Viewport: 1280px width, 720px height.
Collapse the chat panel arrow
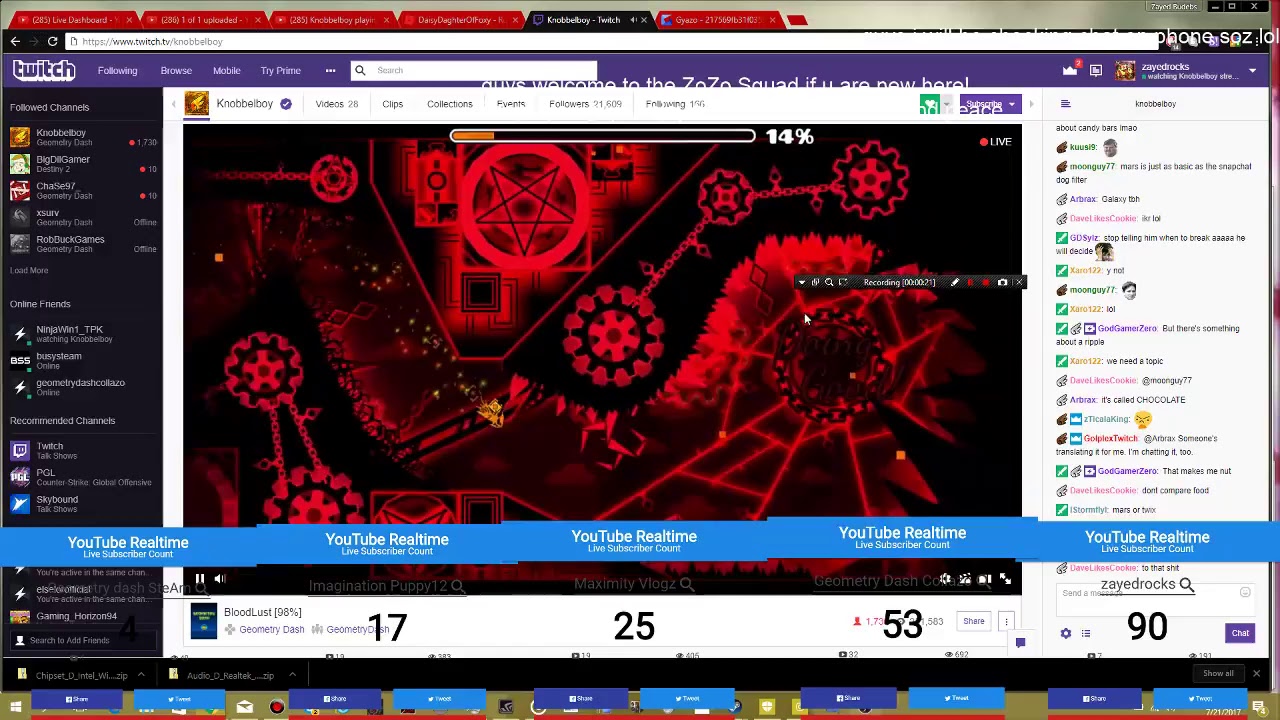(1031, 104)
